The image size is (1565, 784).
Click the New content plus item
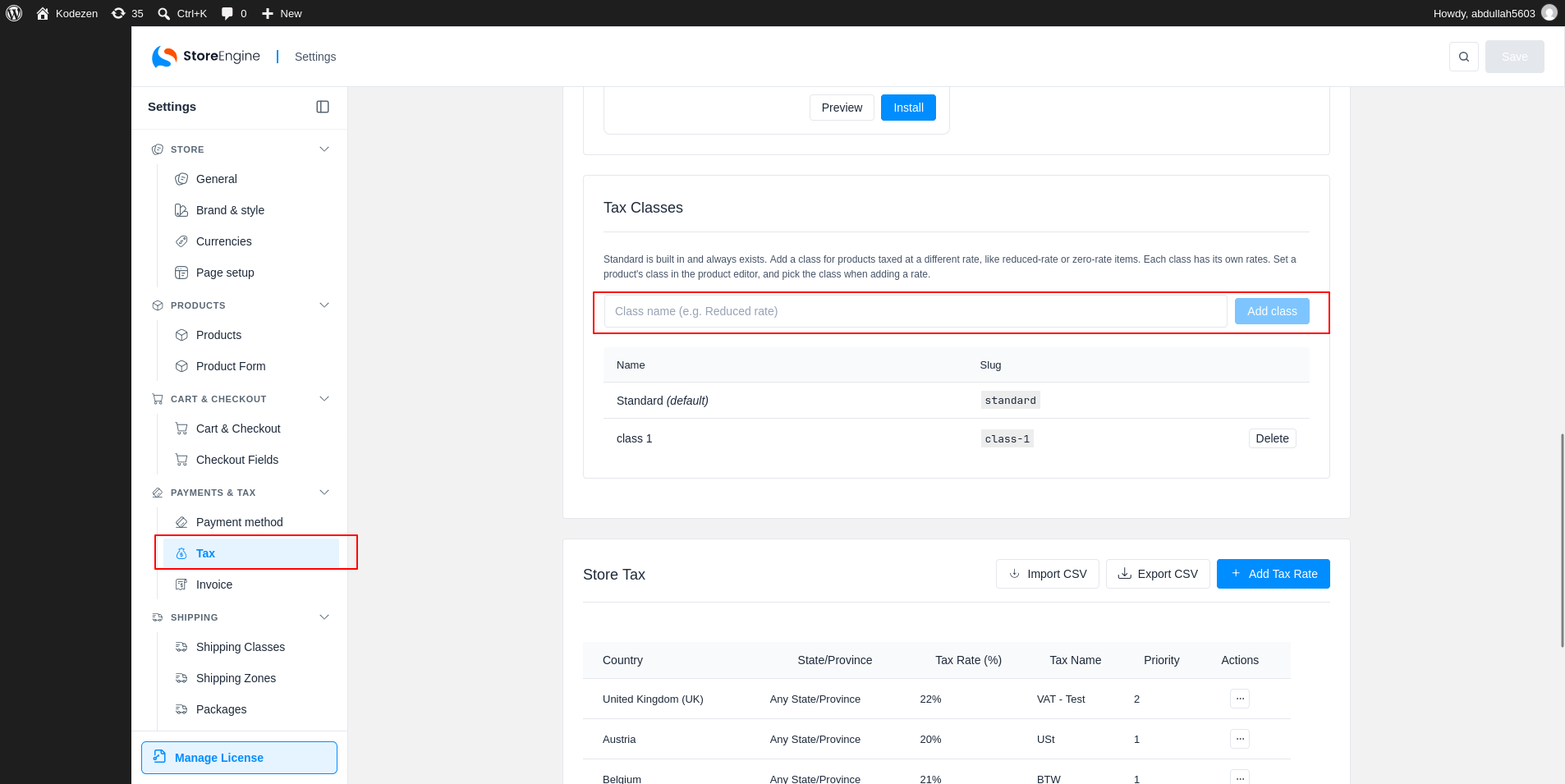tap(282, 13)
